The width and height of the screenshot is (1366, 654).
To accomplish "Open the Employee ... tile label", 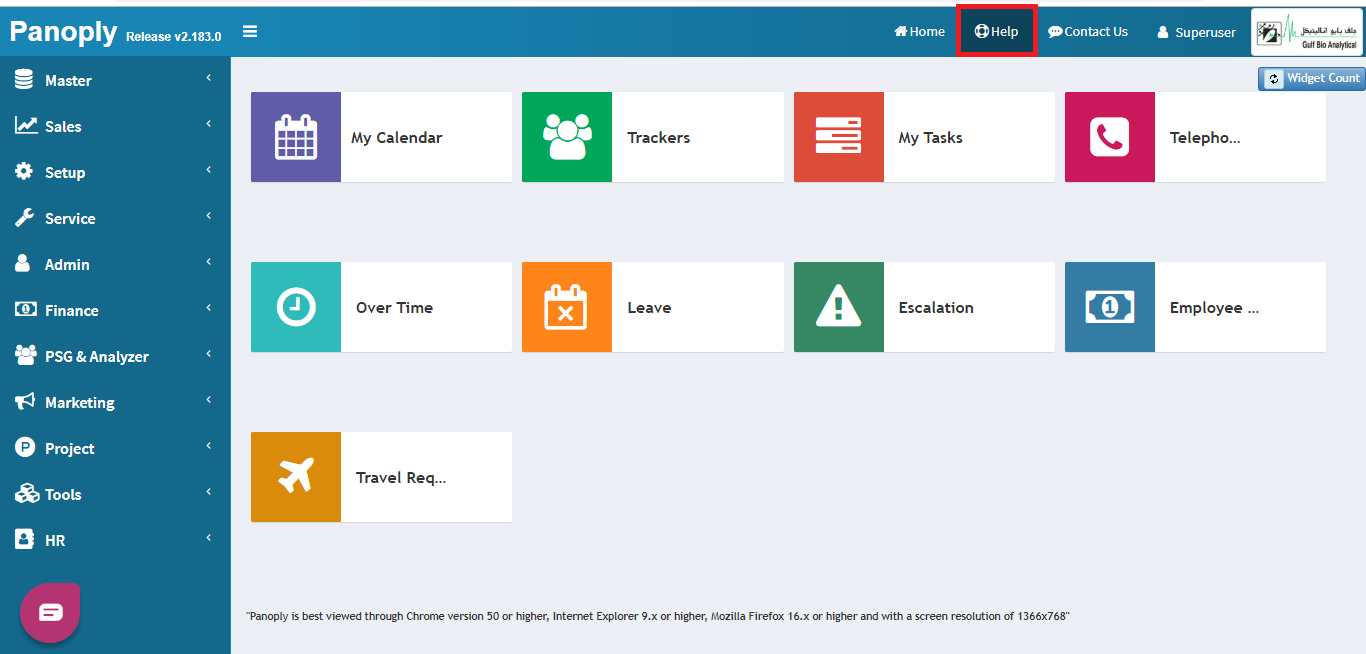I will (1214, 308).
